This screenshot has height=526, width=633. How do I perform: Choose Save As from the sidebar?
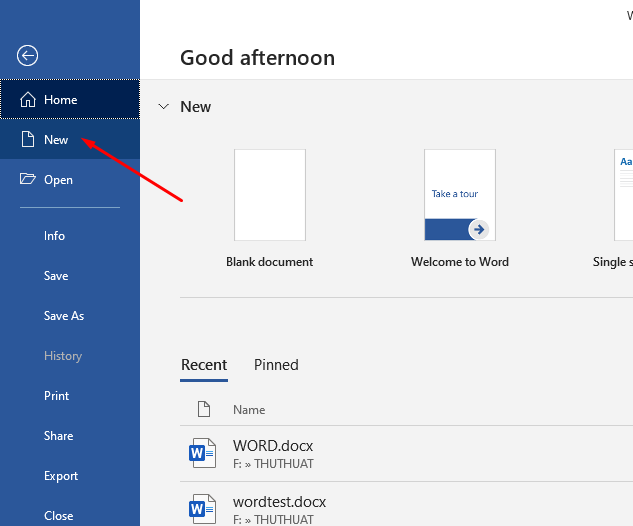[70, 315]
